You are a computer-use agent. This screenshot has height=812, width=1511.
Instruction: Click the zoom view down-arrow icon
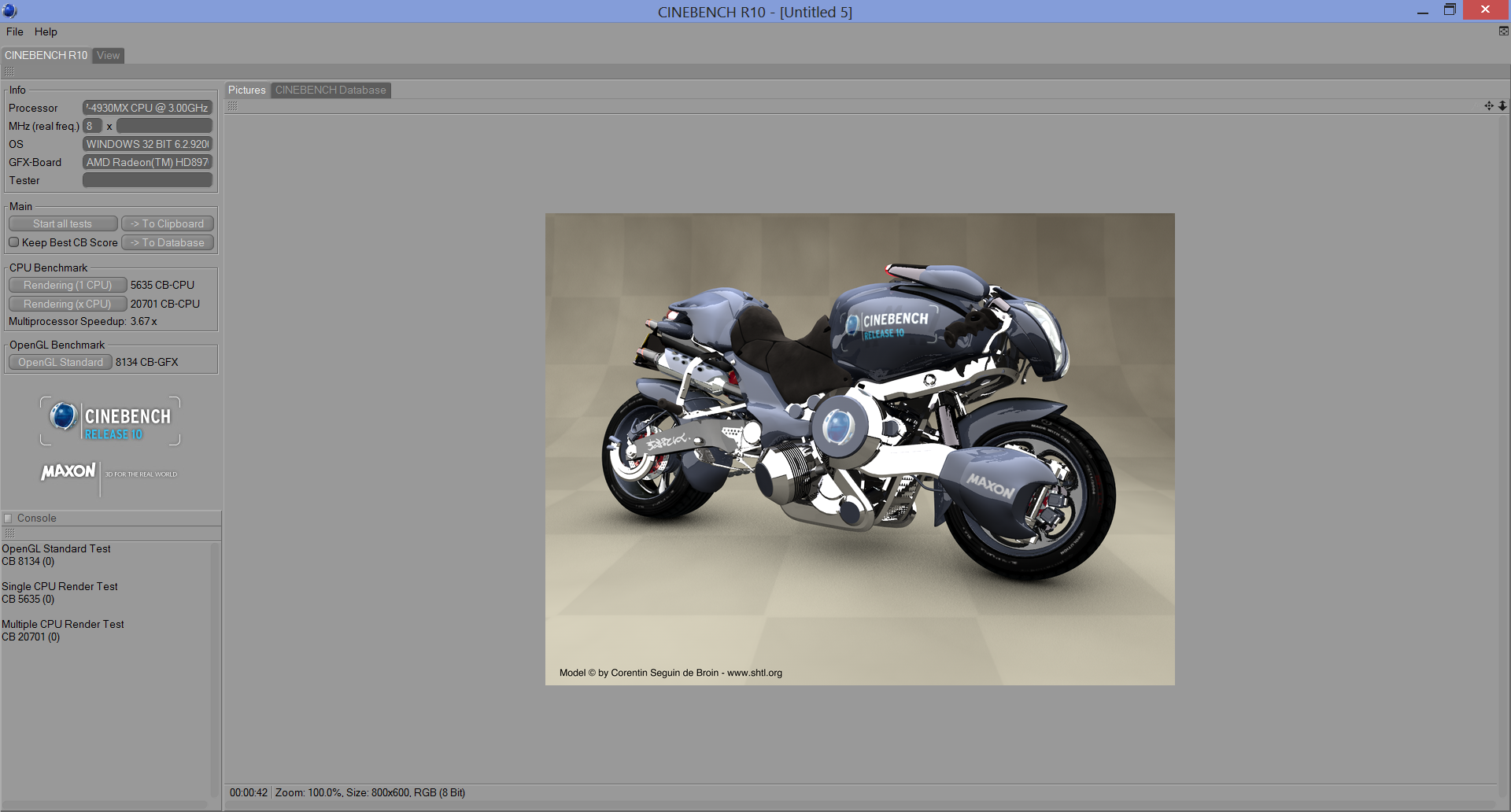(1502, 105)
